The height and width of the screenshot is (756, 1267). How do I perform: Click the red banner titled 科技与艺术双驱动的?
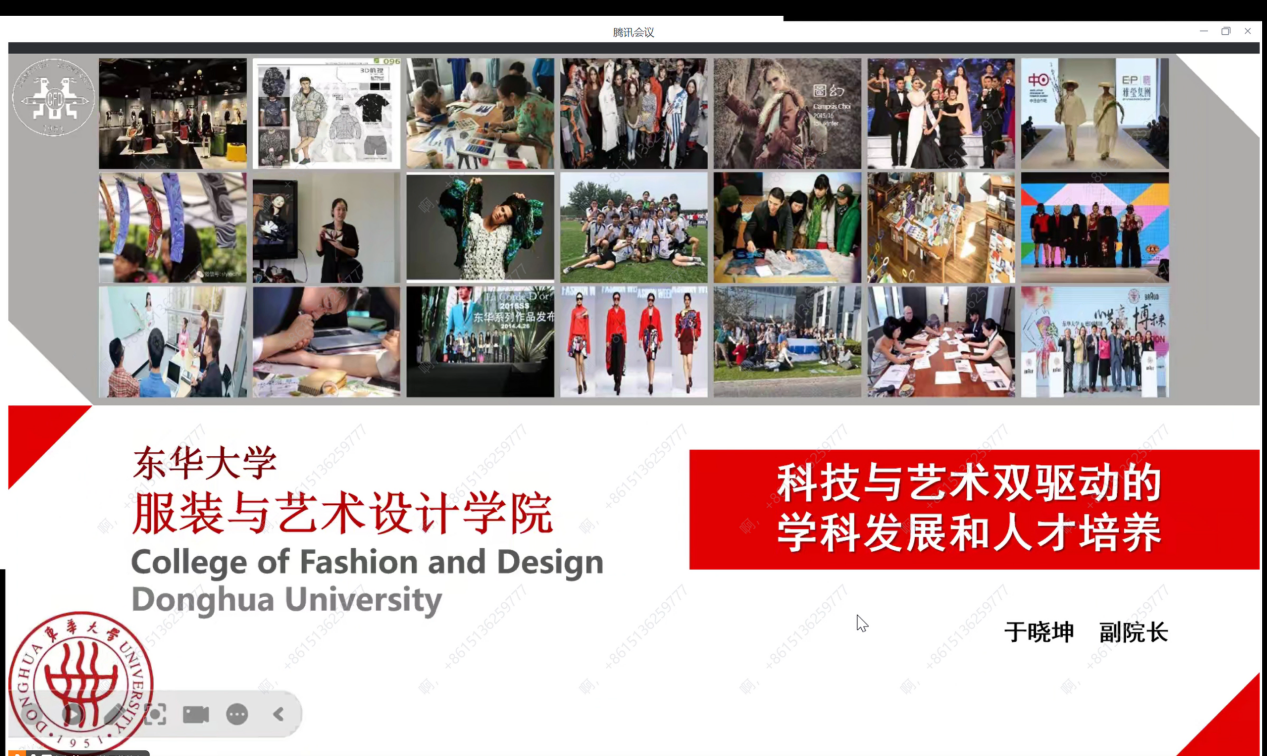point(973,509)
